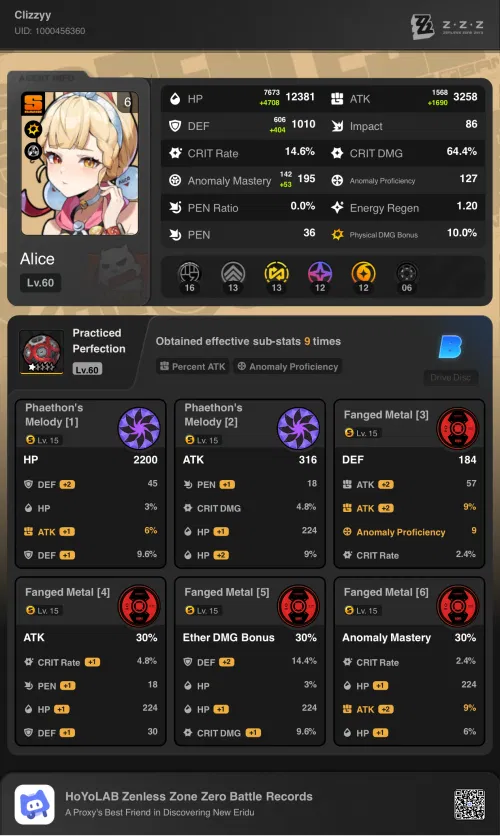This screenshot has height=836, width=500.
Task: Click the Lv.60 level badge under Alice
Action: pos(41,283)
